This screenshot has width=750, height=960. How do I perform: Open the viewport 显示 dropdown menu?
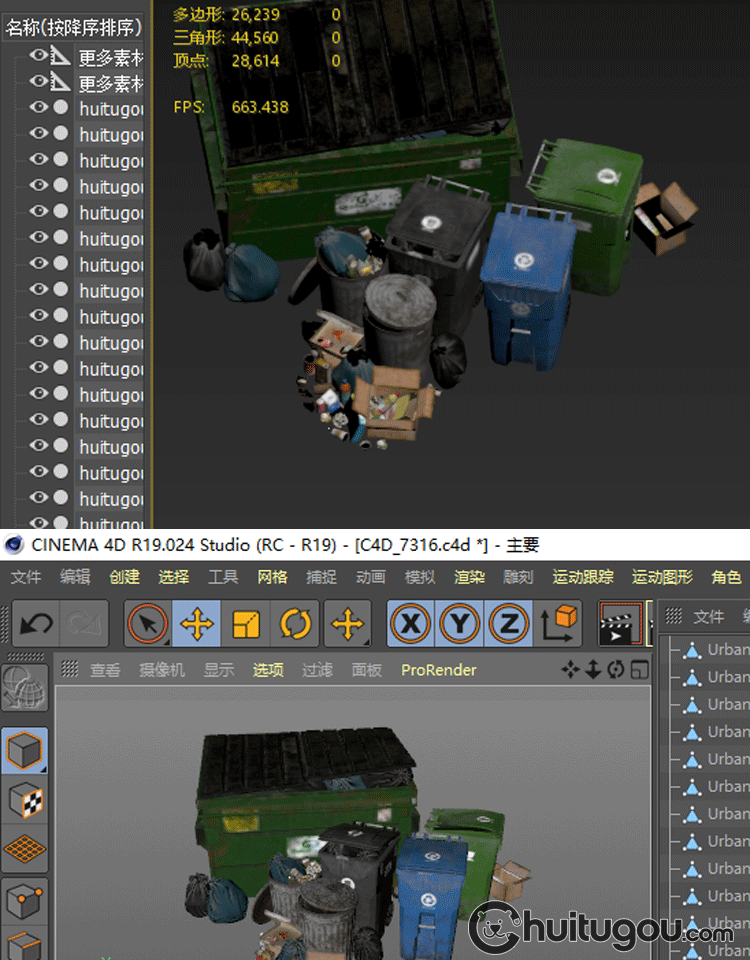point(219,670)
